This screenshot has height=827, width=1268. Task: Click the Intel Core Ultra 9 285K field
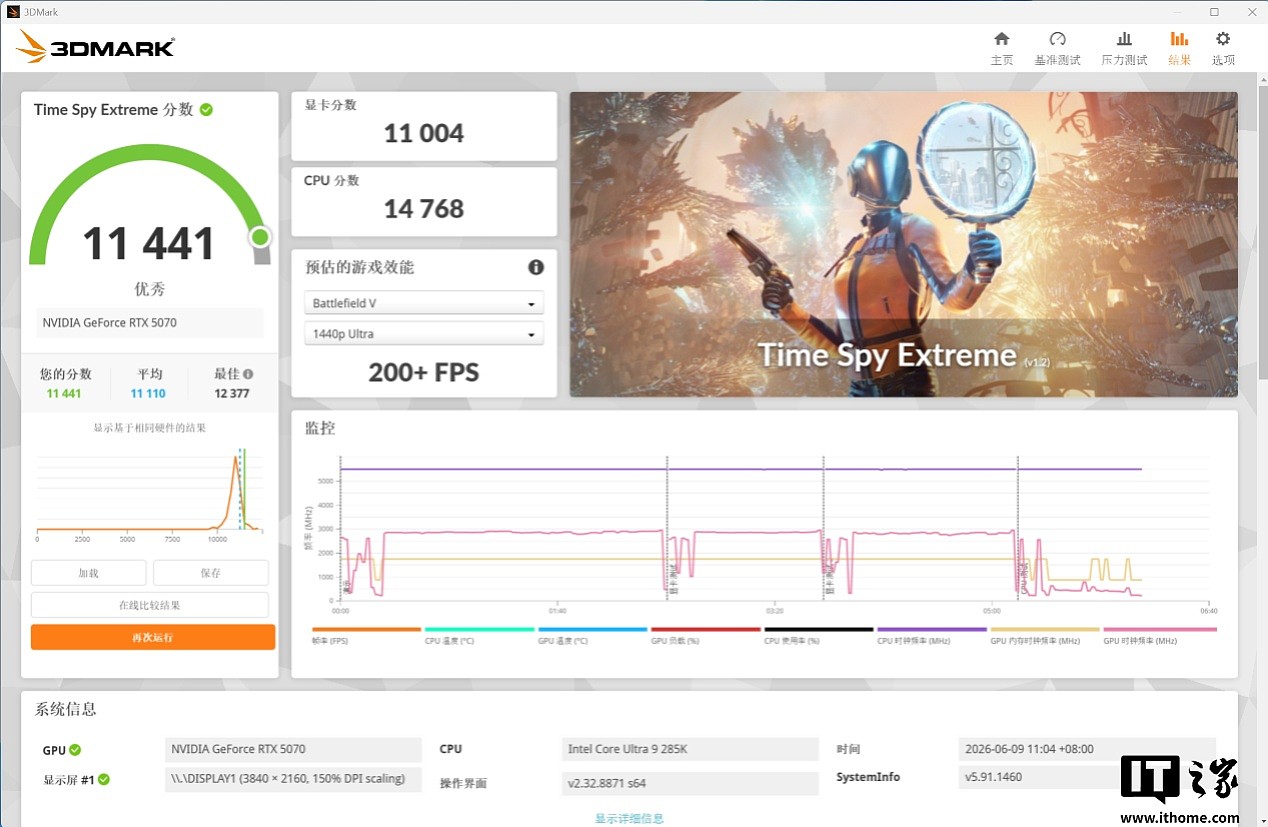click(690, 750)
